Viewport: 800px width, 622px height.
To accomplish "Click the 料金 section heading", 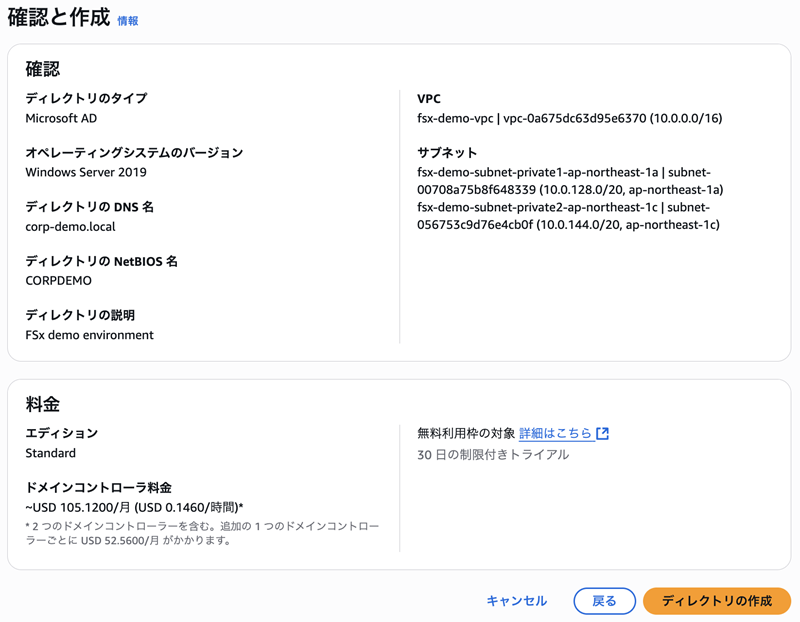I will [x=43, y=404].
